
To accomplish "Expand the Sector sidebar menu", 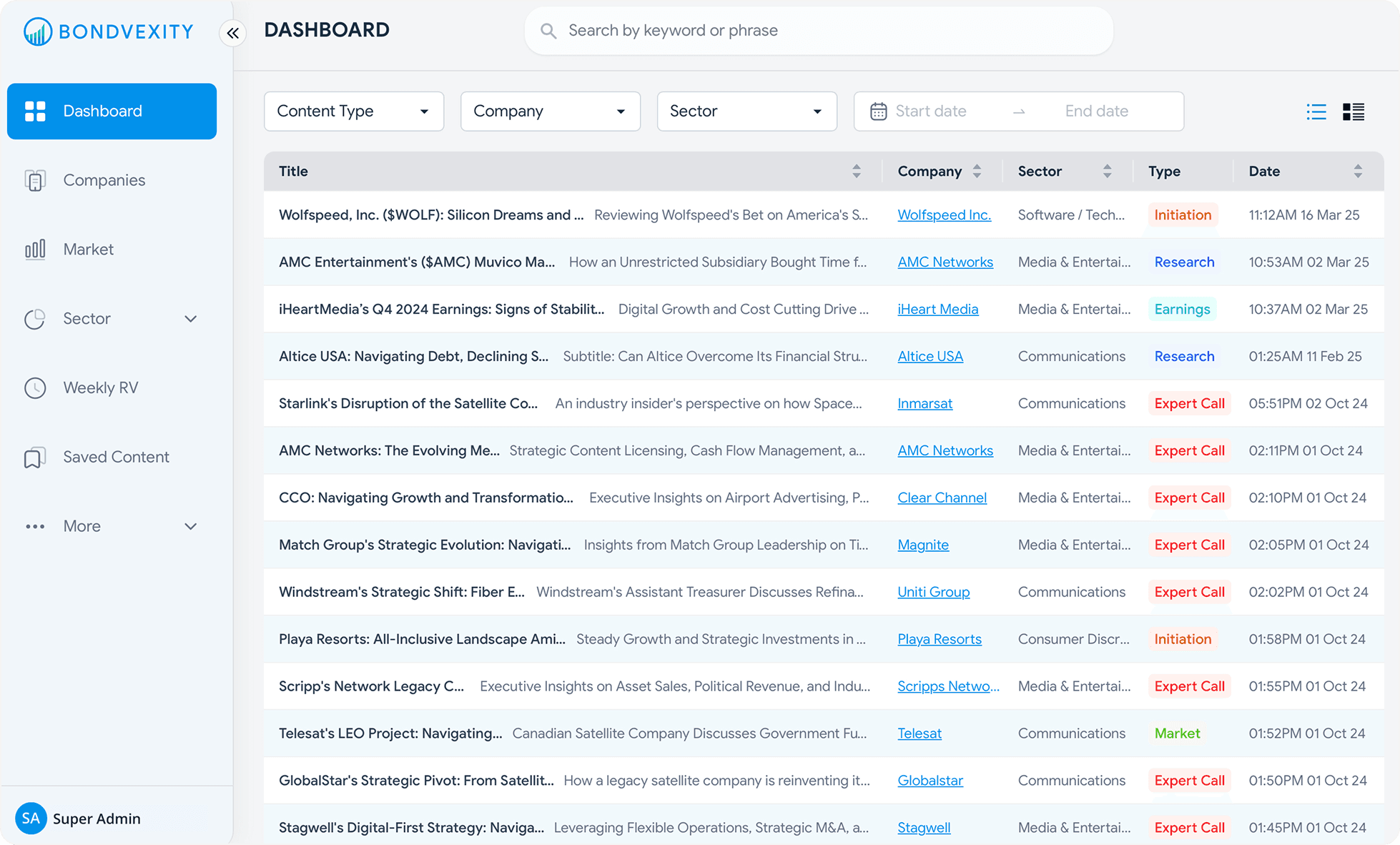I will click(x=190, y=318).
